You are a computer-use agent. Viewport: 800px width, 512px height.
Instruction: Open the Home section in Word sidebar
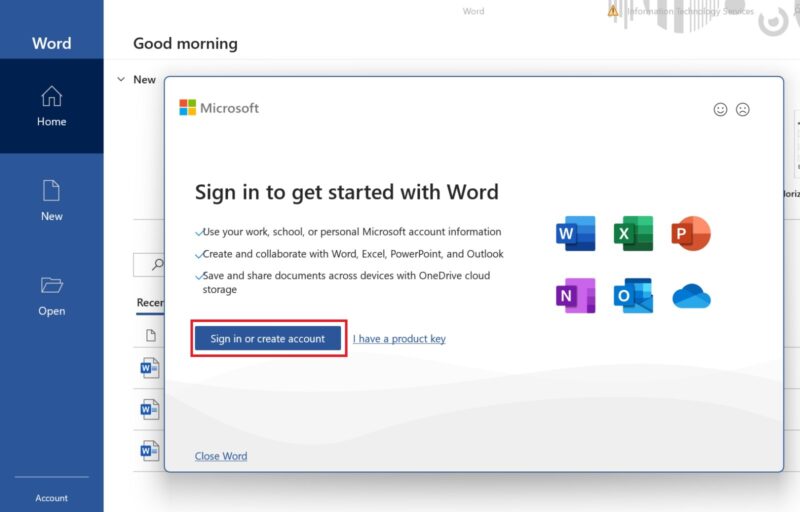click(x=52, y=106)
